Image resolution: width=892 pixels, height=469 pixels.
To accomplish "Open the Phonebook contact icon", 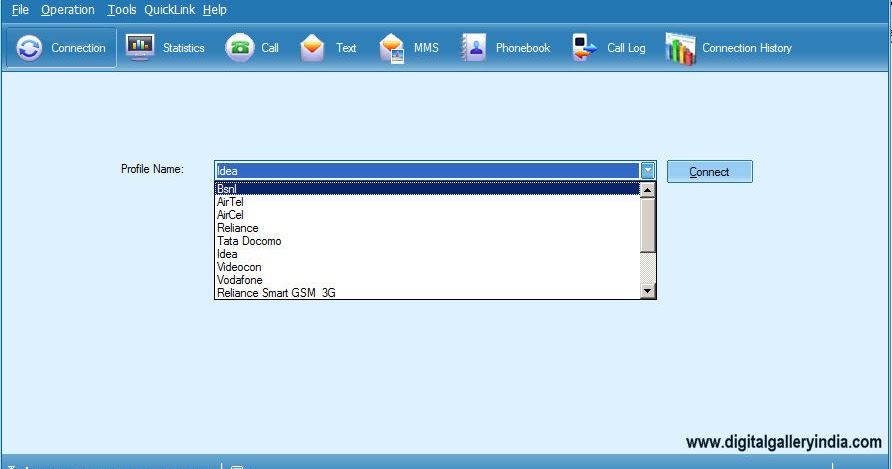I will click(x=473, y=48).
